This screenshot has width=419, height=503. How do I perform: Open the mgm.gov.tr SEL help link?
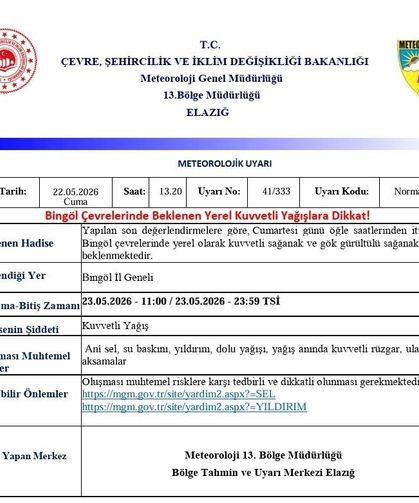[179, 394]
